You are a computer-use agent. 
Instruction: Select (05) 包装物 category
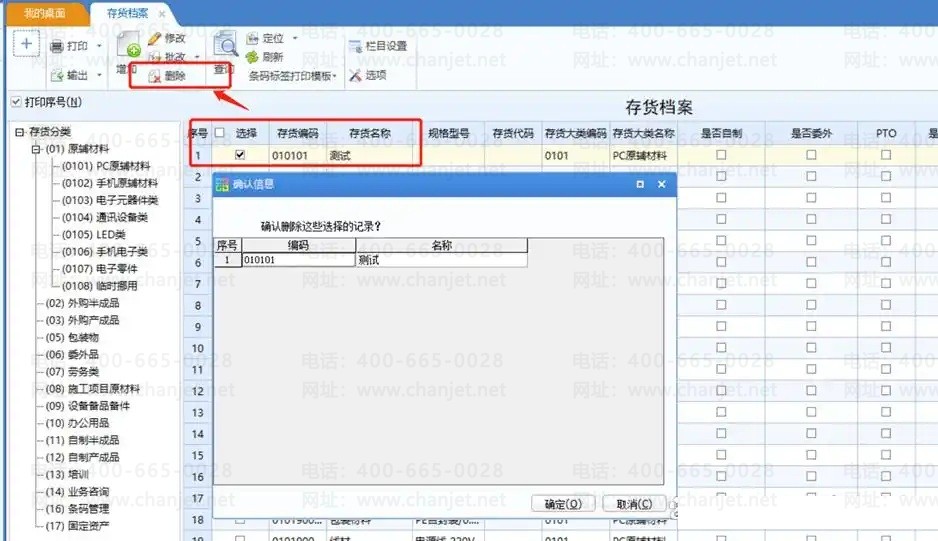coord(72,338)
